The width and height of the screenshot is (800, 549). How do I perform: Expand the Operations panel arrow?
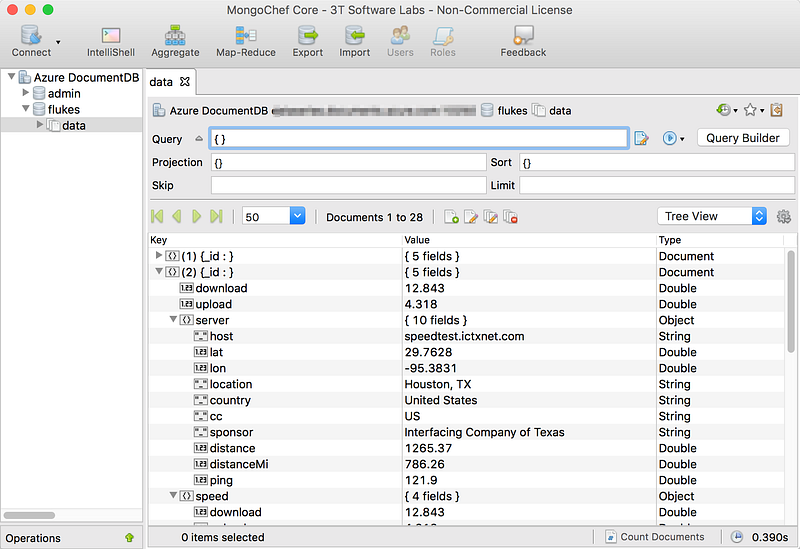[129, 538]
